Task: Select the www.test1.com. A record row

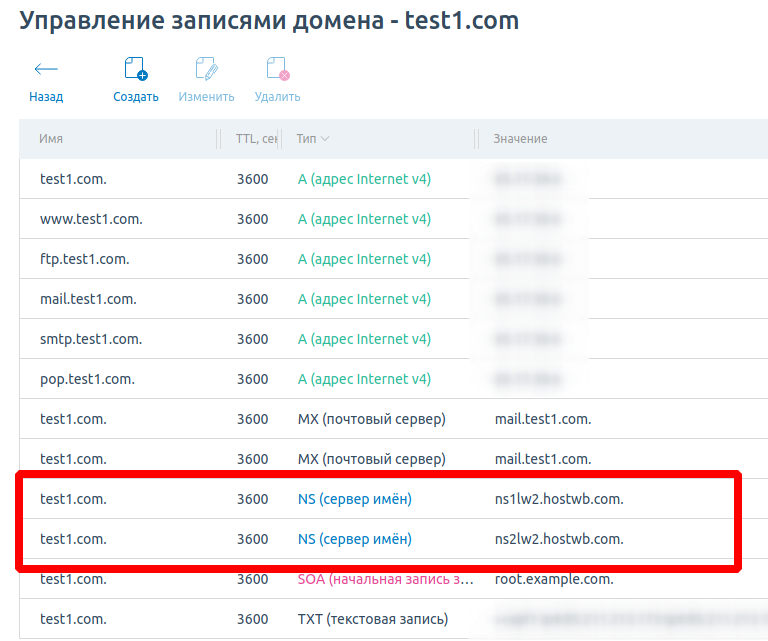Action: [x=91, y=219]
